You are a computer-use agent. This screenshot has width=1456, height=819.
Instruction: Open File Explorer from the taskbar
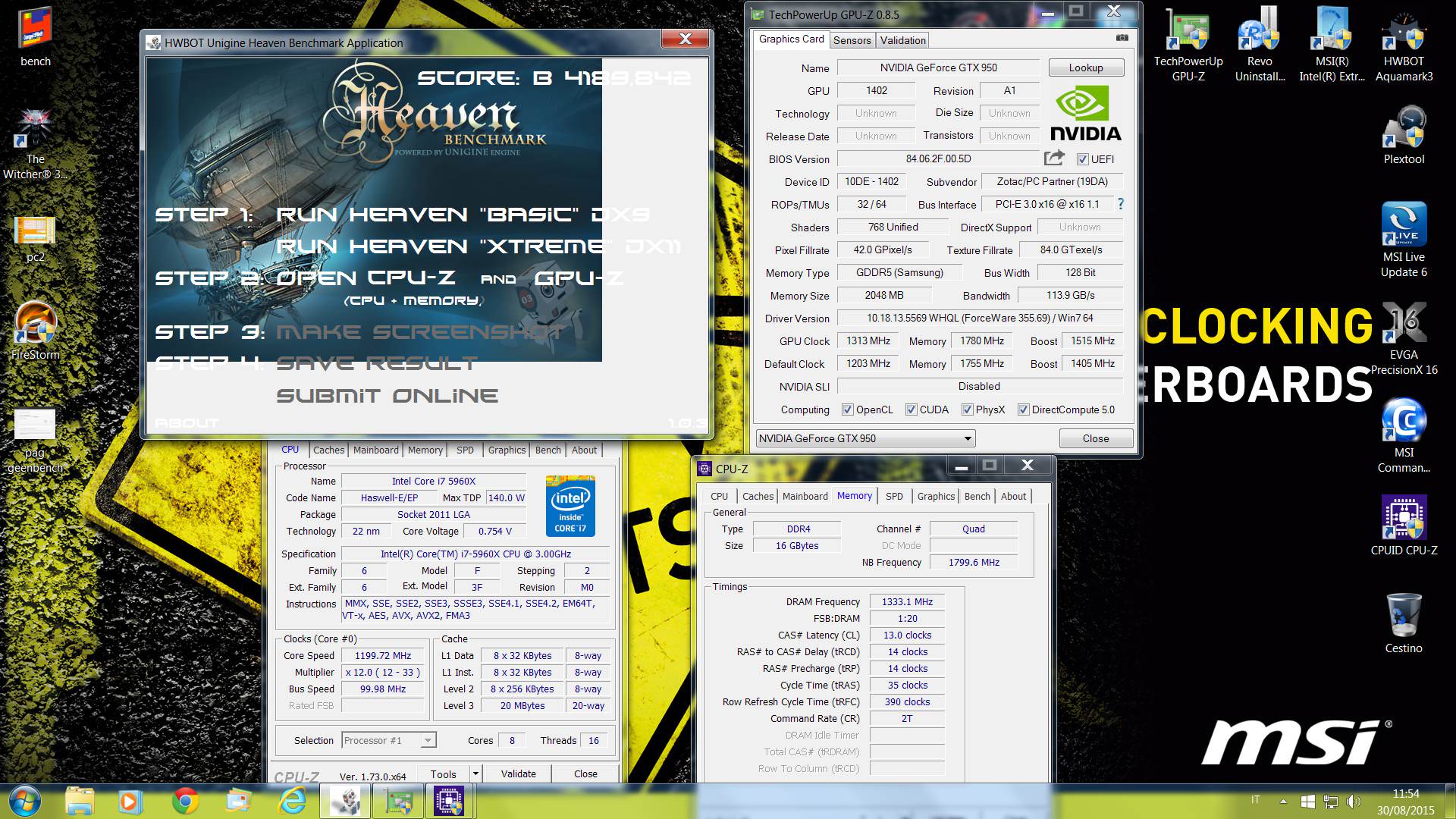(80, 801)
